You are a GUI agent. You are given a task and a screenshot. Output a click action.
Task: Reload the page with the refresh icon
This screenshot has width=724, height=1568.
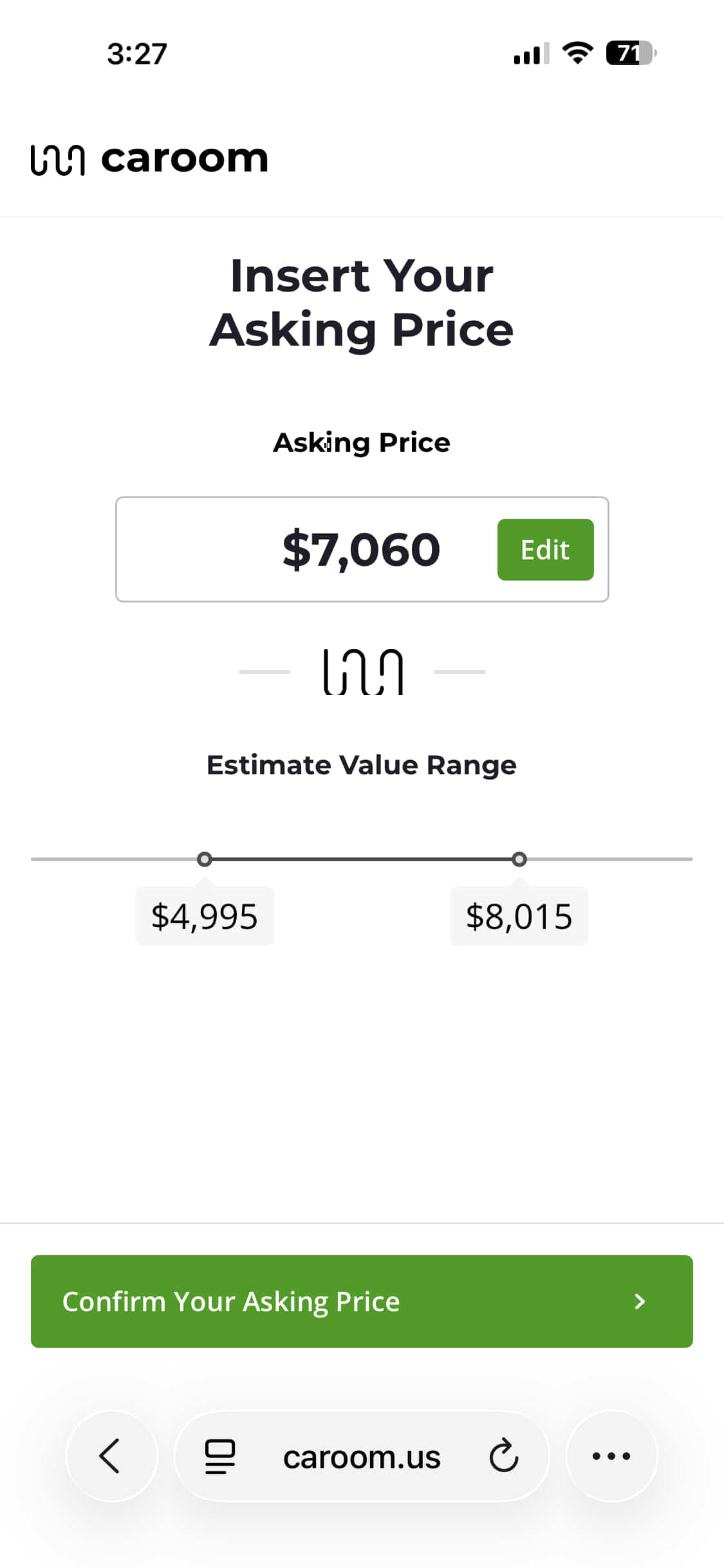pos(503,1457)
